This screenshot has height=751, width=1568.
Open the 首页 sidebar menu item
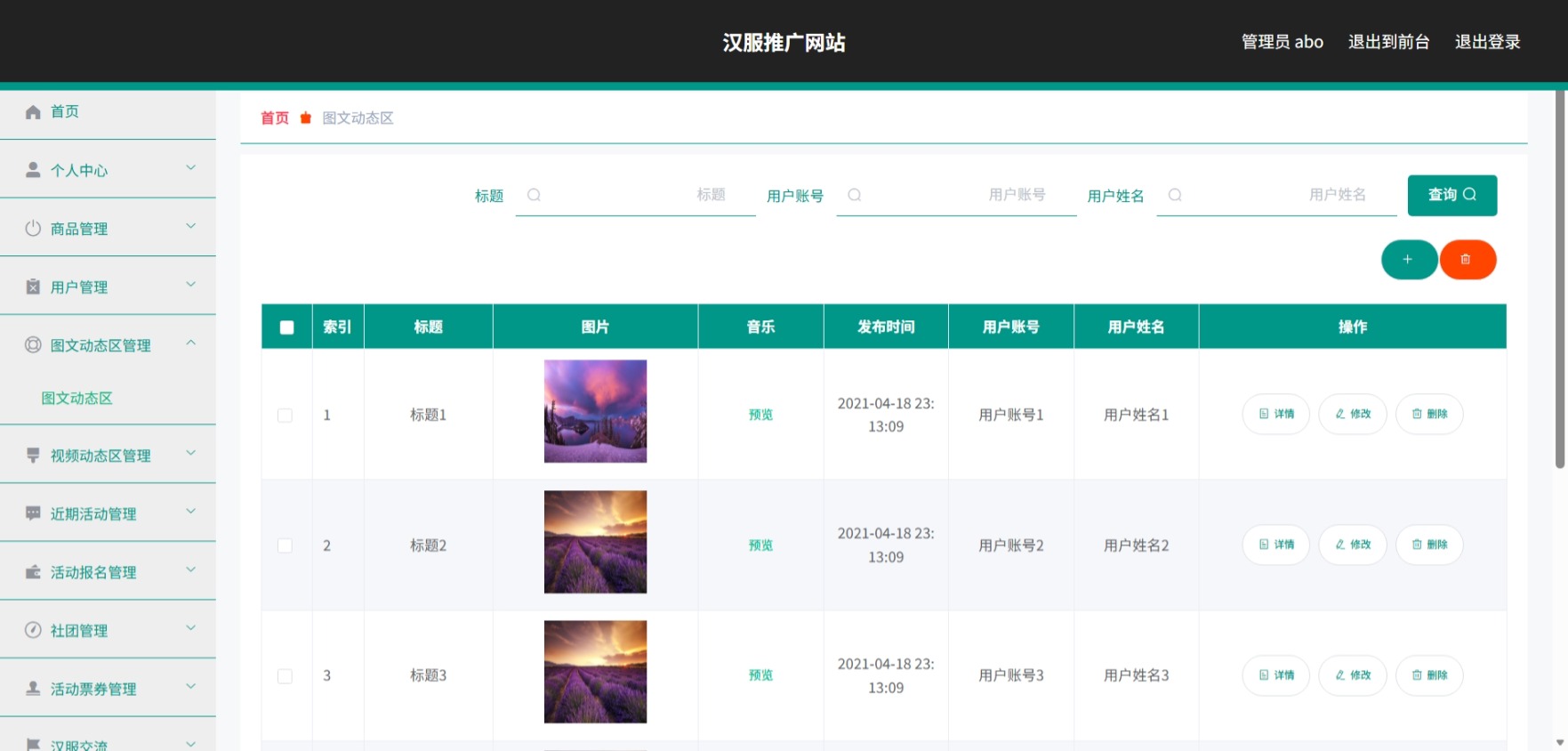click(108, 112)
